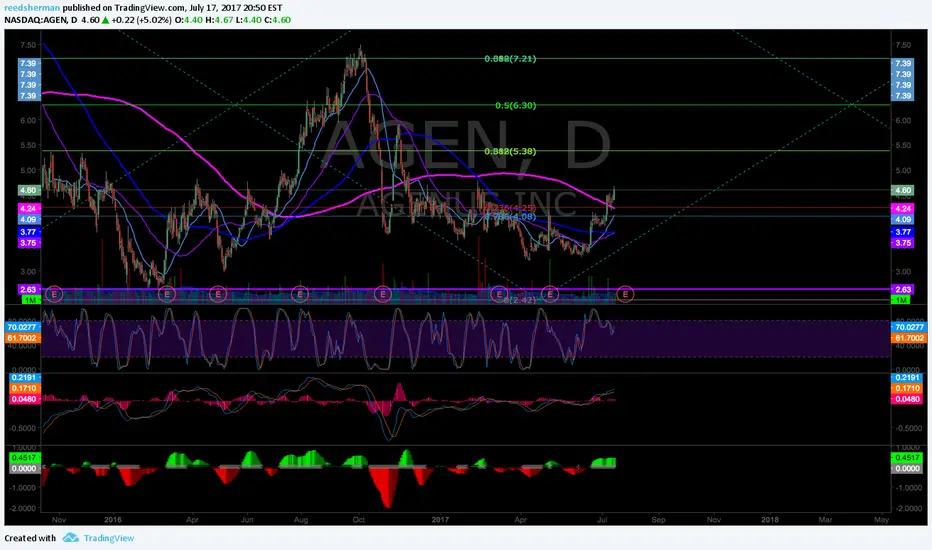This screenshot has width=932, height=550.
Task: Click the 2016 label on the time axis
Action: click(112, 520)
